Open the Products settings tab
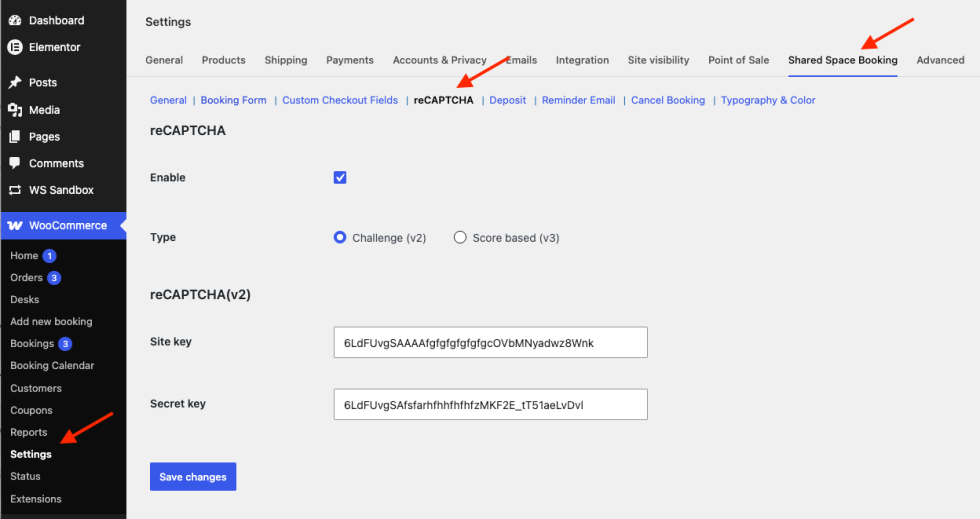Image resolution: width=980 pixels, height=519 pixels. click(x=224, y=60)
